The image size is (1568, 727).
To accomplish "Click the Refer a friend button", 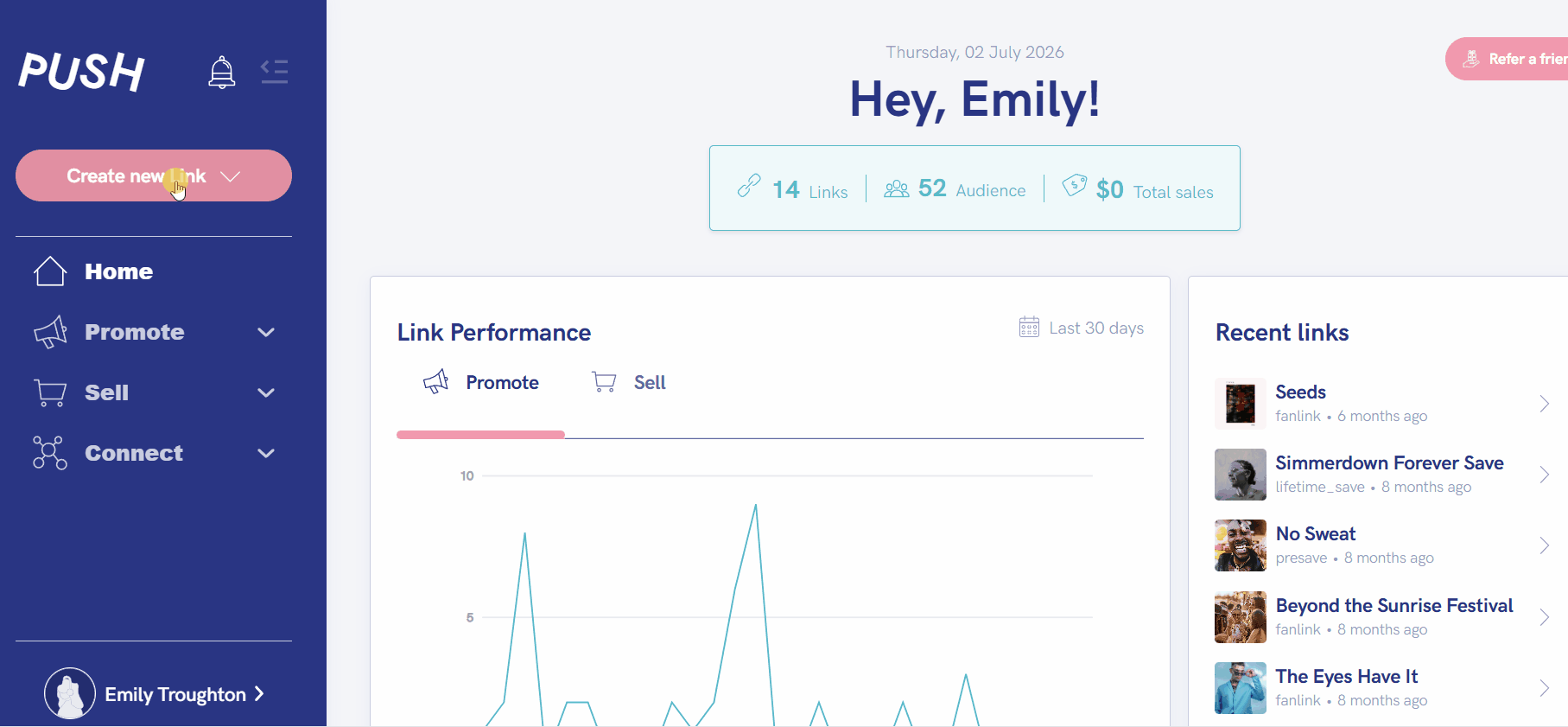I will [1507, 59].
